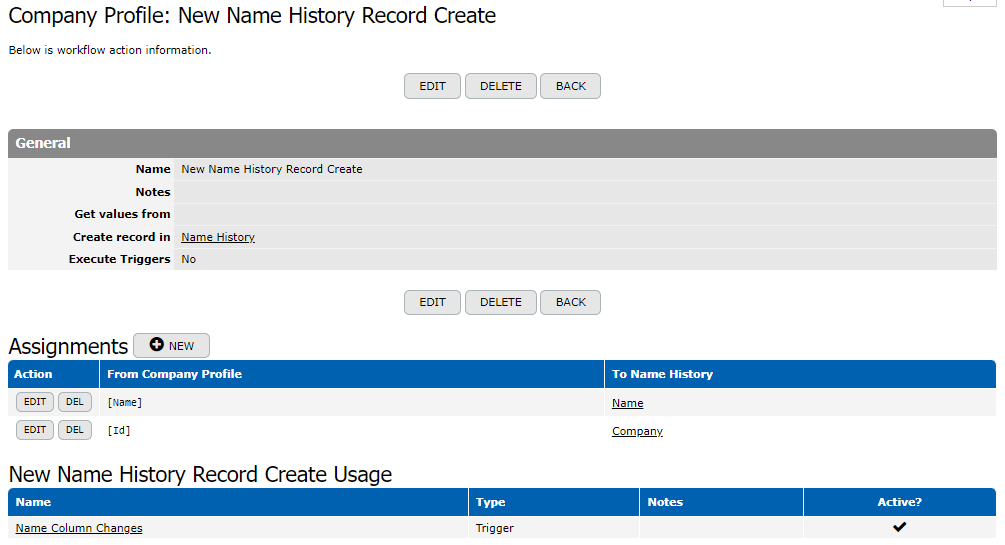Delete the [Name] assignment row

coord(75,402)
